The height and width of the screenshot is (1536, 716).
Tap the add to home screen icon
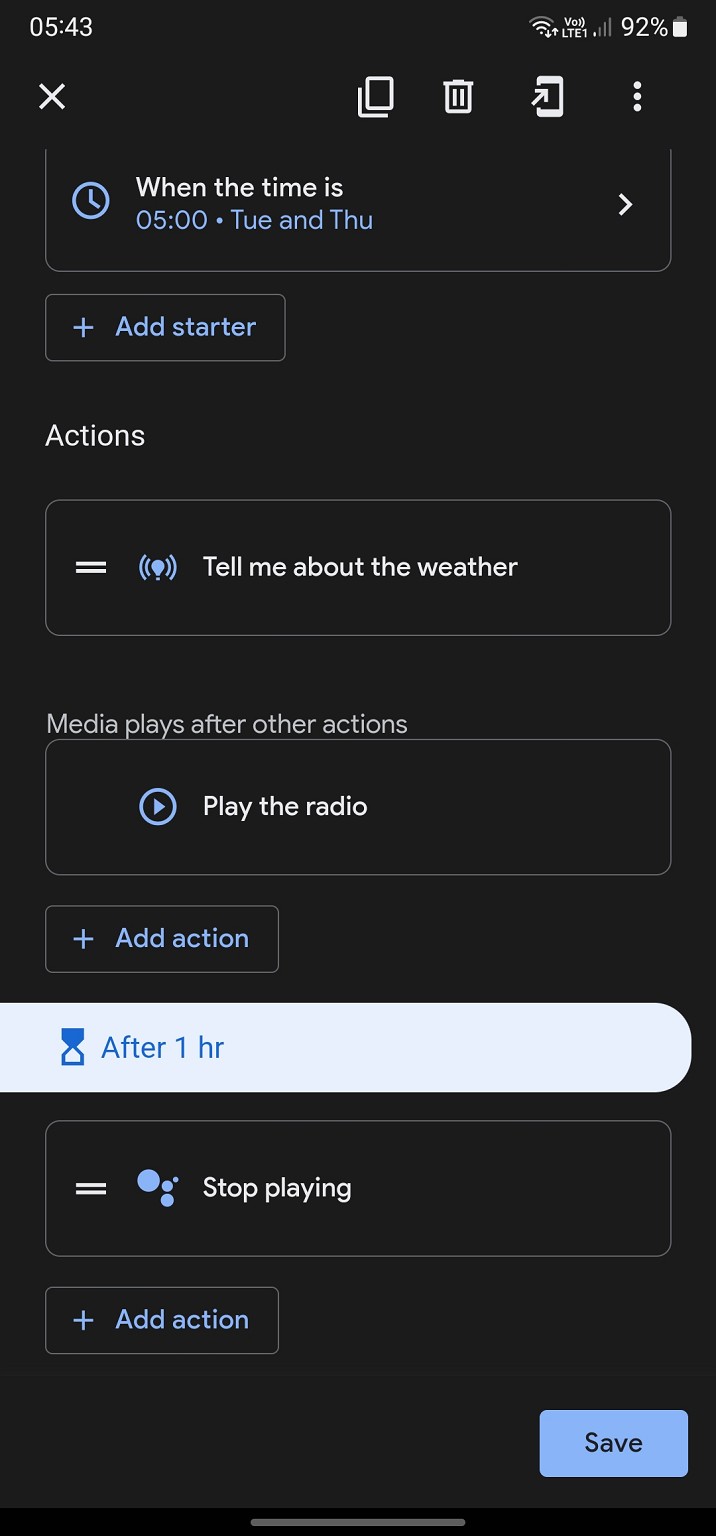547,97
